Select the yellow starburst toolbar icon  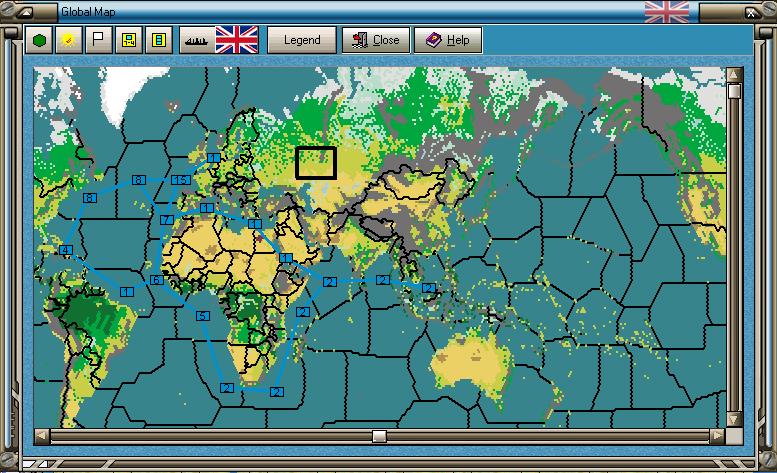click(69, 40)
